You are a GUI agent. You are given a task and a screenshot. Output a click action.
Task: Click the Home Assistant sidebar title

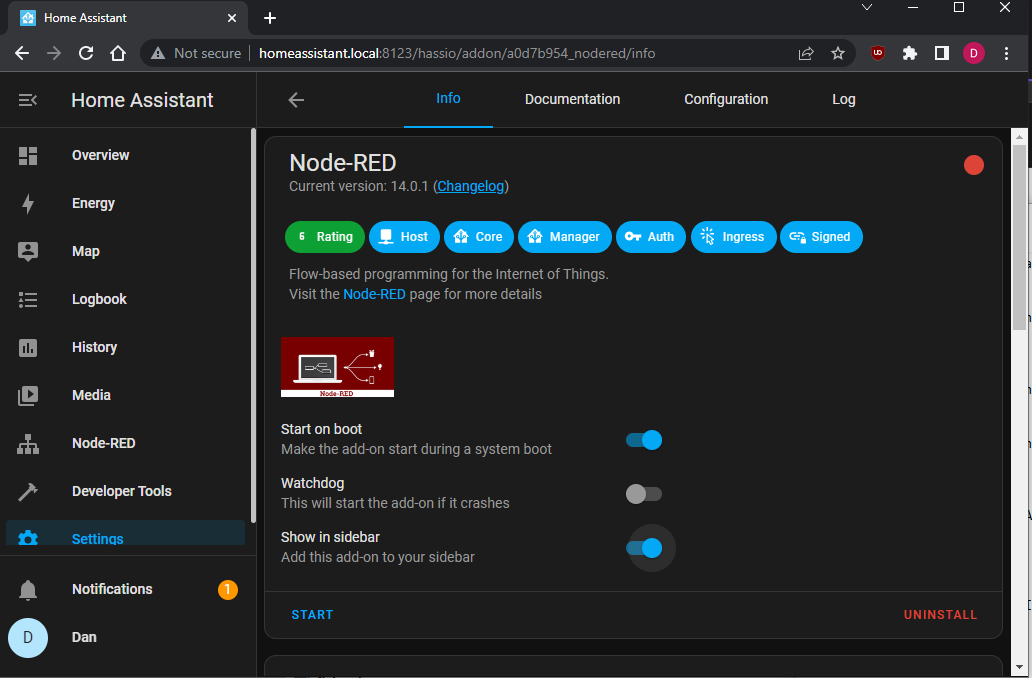(142, 100)
